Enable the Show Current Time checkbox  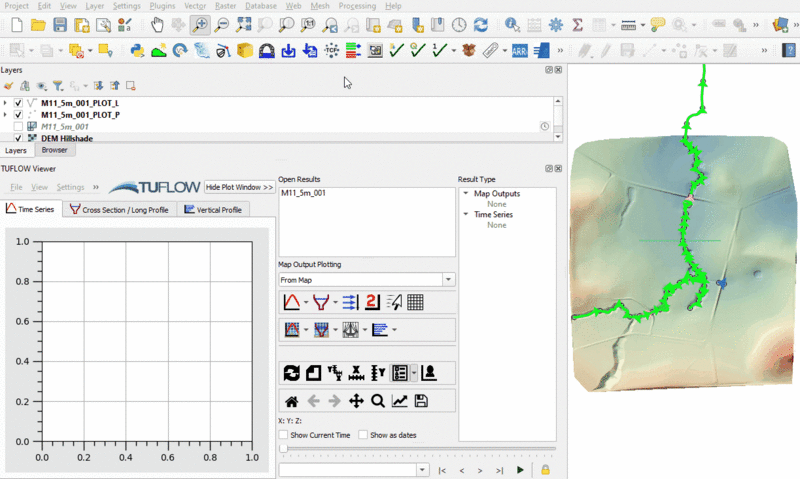283,435
